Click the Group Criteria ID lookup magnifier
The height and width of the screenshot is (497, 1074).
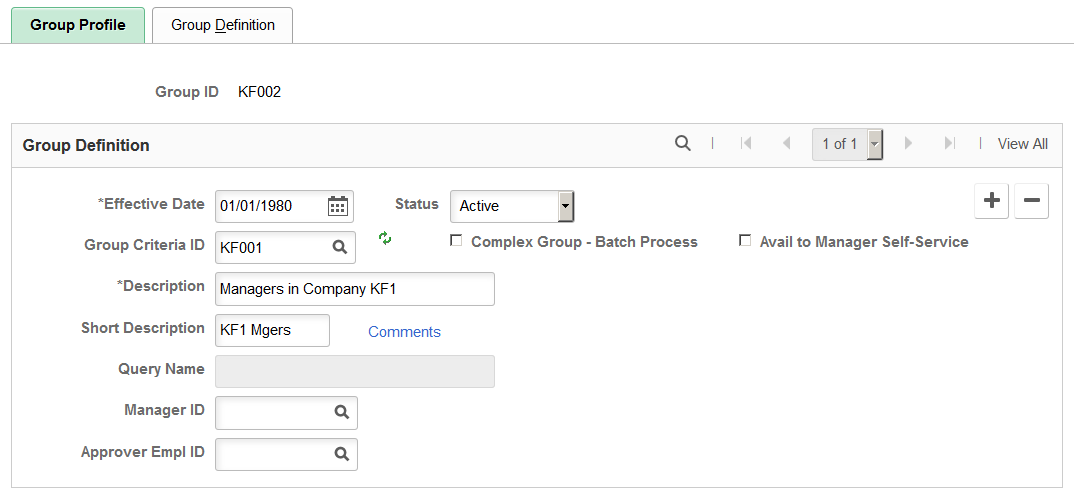[x=340, y=247]
